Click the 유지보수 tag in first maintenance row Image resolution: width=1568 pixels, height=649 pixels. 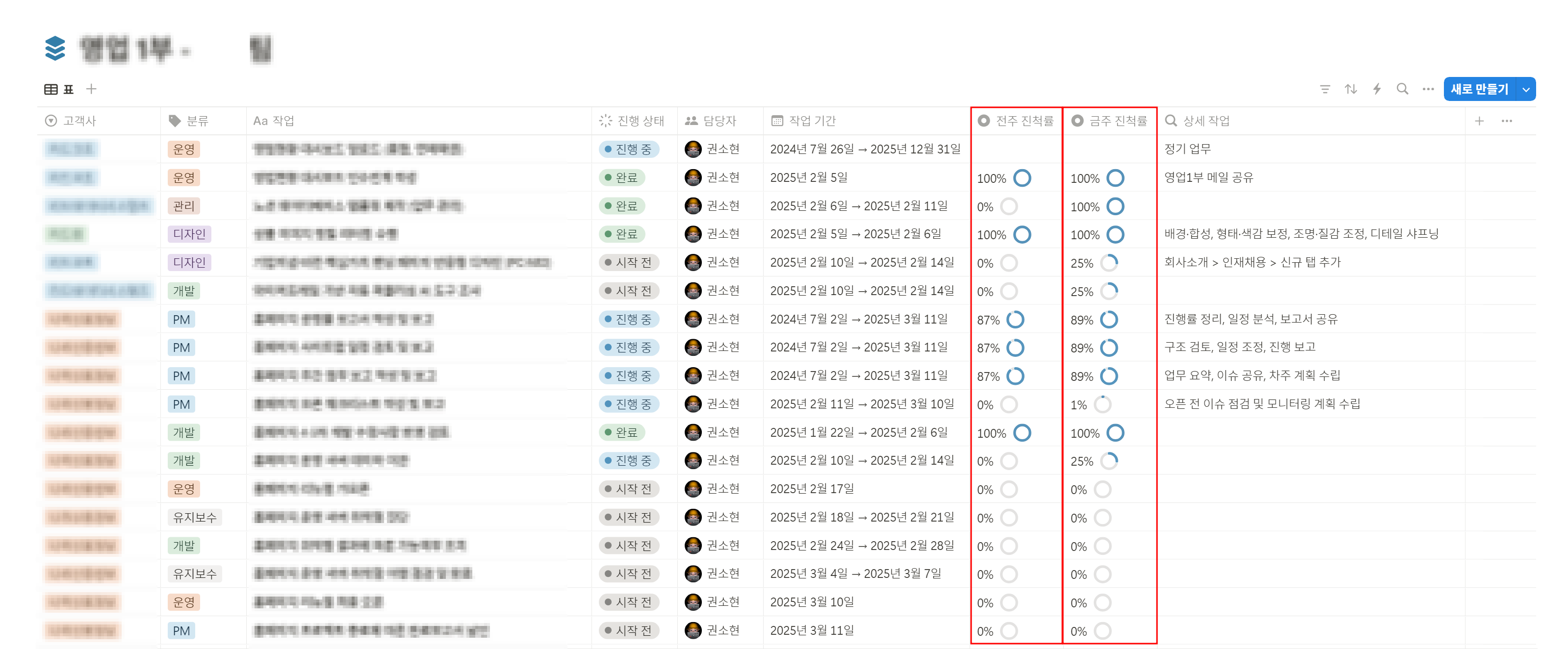[195, 518]
